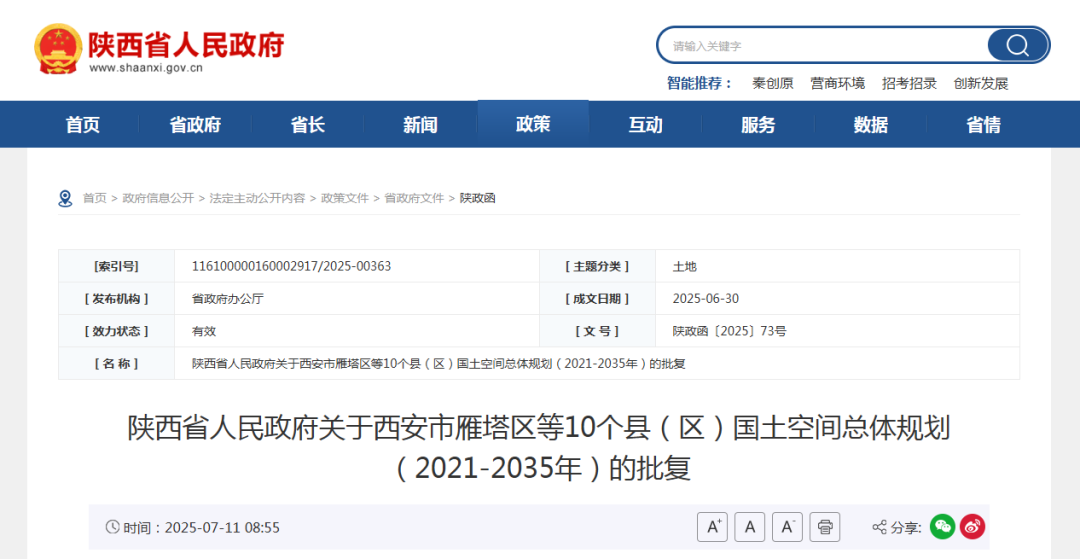This screenshot has width=1080, height=559.
Task: Open the 数据 navigation tab
Action: point(871,125)
